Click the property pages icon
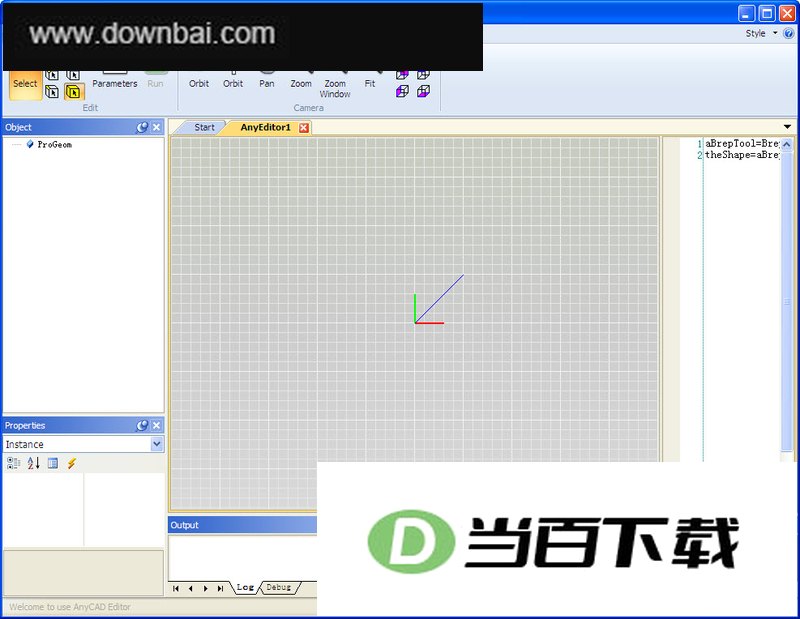 pyautogui.click(x=53, y=463)
